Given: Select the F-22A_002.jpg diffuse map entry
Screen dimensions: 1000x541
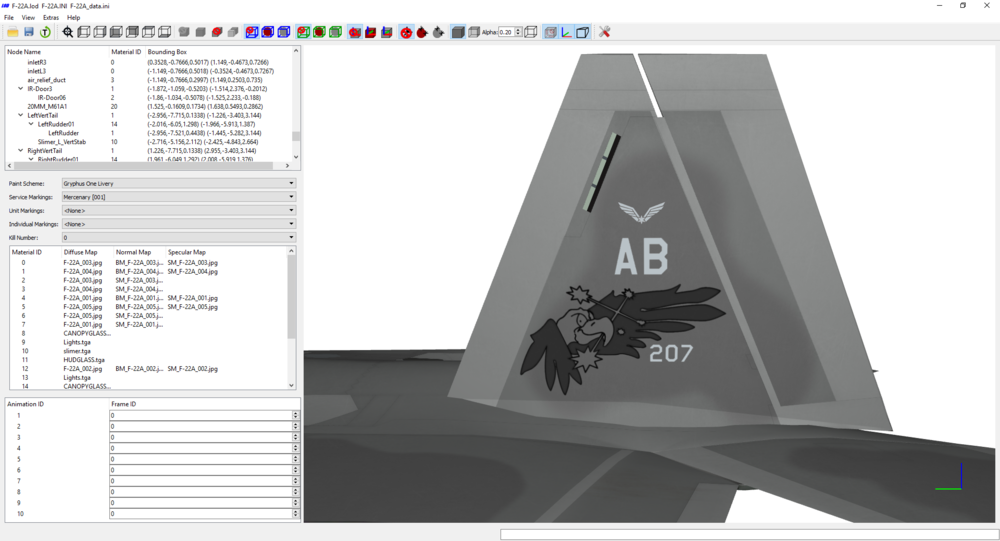Looking at the screenshot, I should point(82,369).
